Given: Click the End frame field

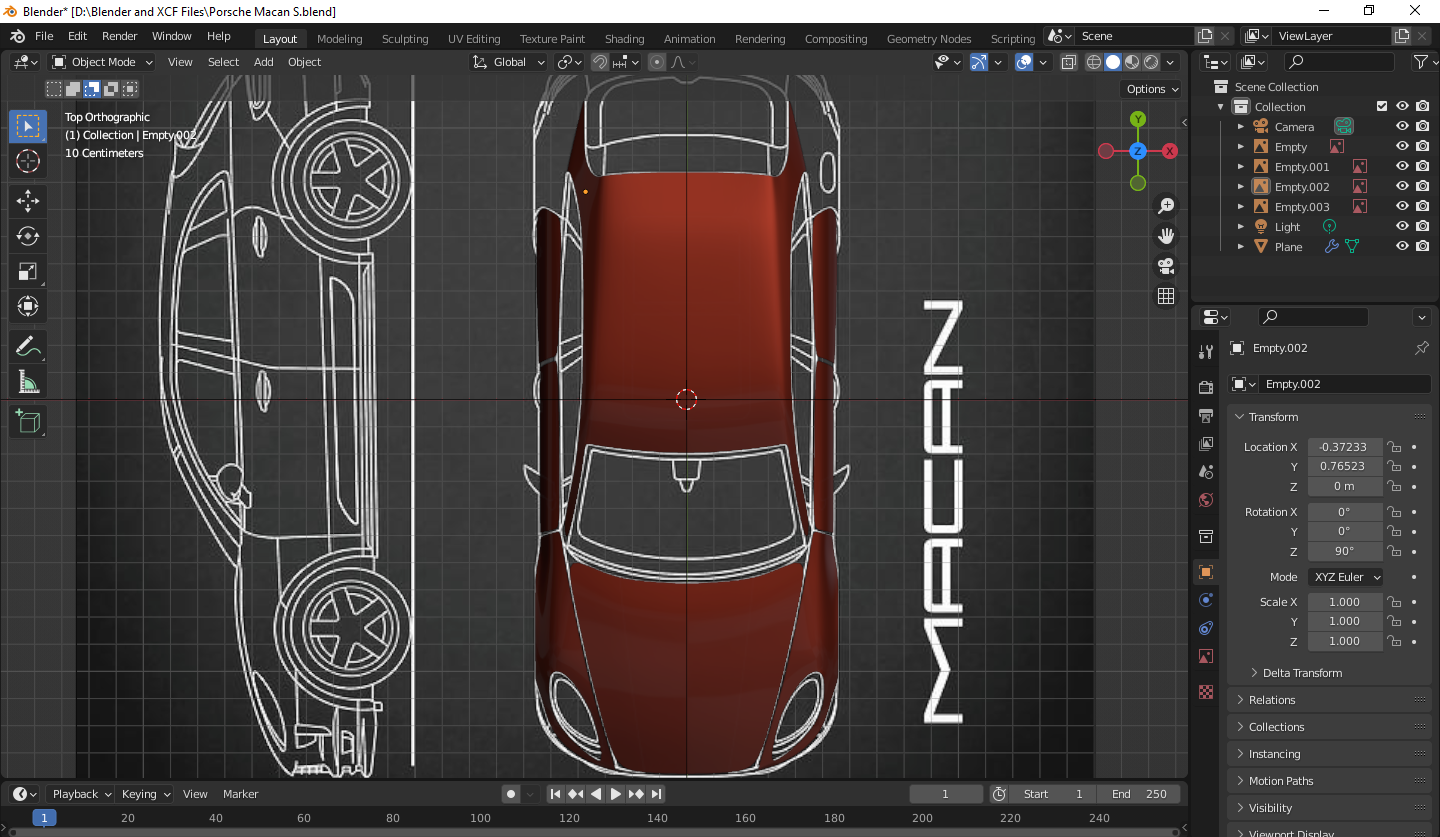Looking at the screenshot, I should point(1139,794).
